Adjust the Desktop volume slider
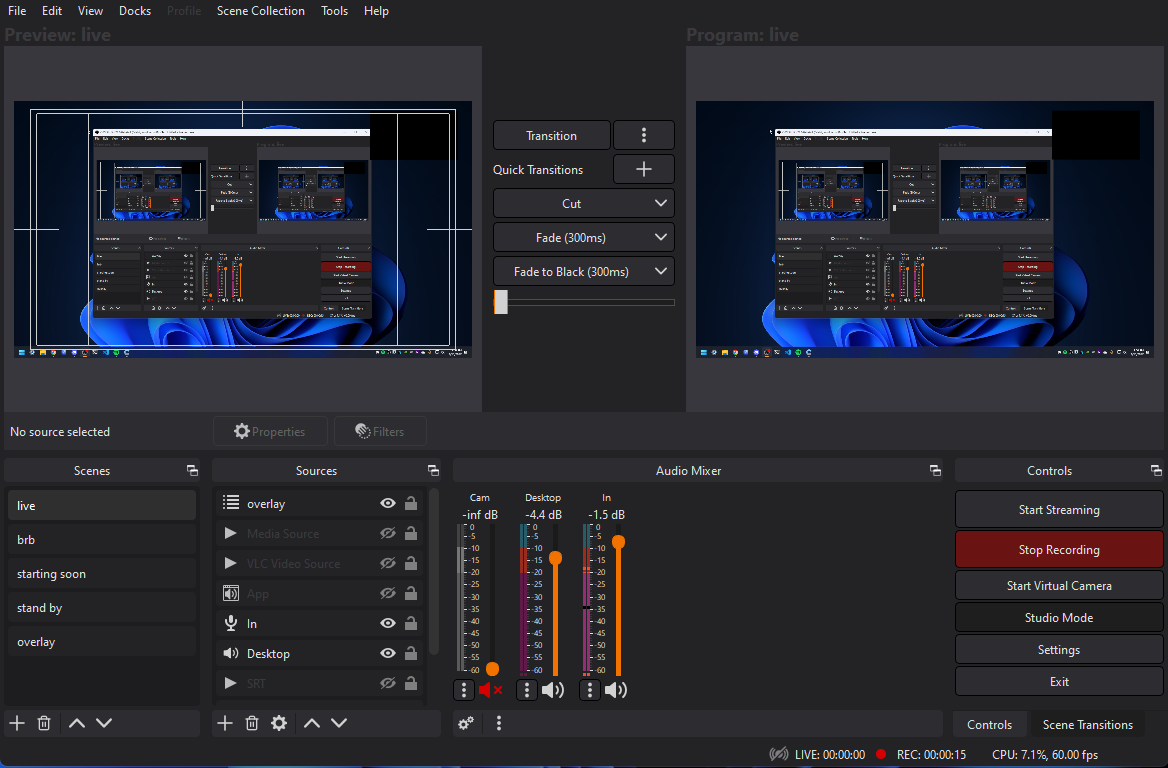The width and height of the screenshot is (1168, 768). click(556, 560)
